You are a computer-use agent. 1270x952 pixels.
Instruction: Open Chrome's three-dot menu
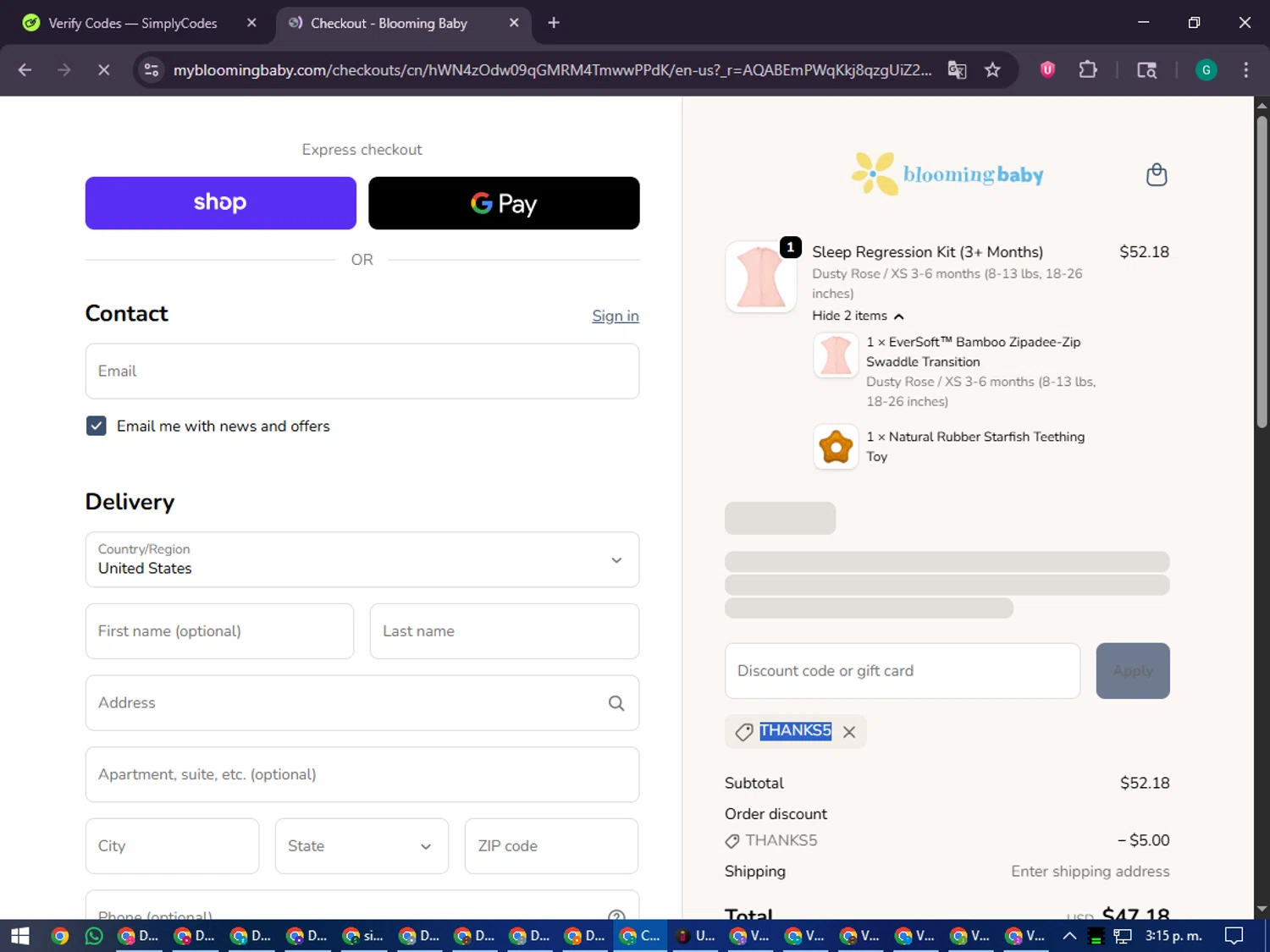point(1245,70)
